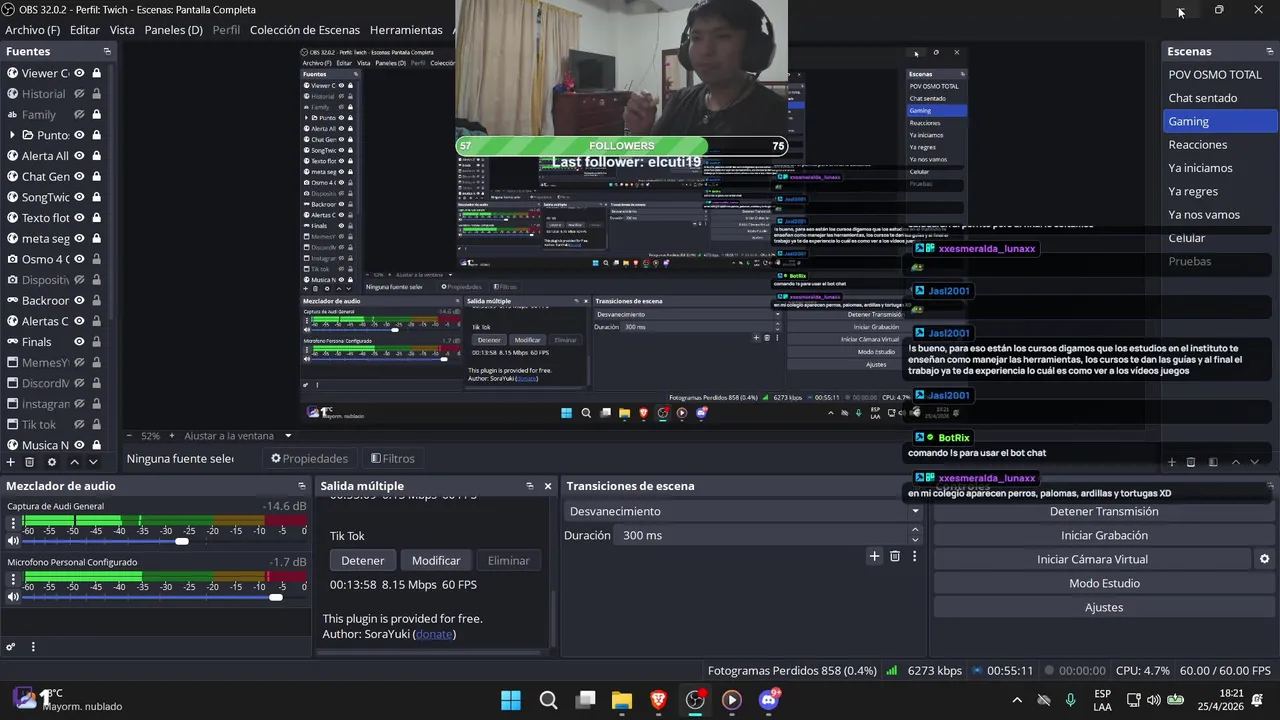This screenshot has width=1280, height=720.
Task: Open Colección de Escenas menu
Action: [x=303, y=30]
